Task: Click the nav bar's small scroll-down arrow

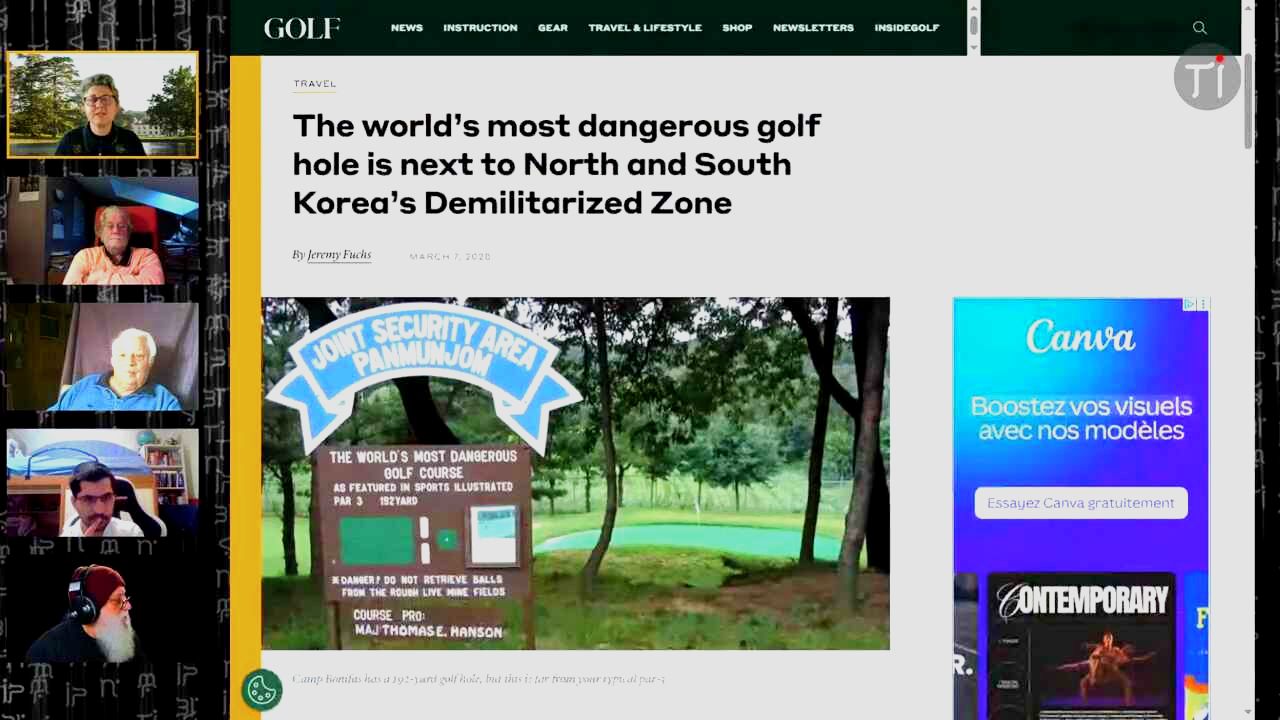Action: 973,46
